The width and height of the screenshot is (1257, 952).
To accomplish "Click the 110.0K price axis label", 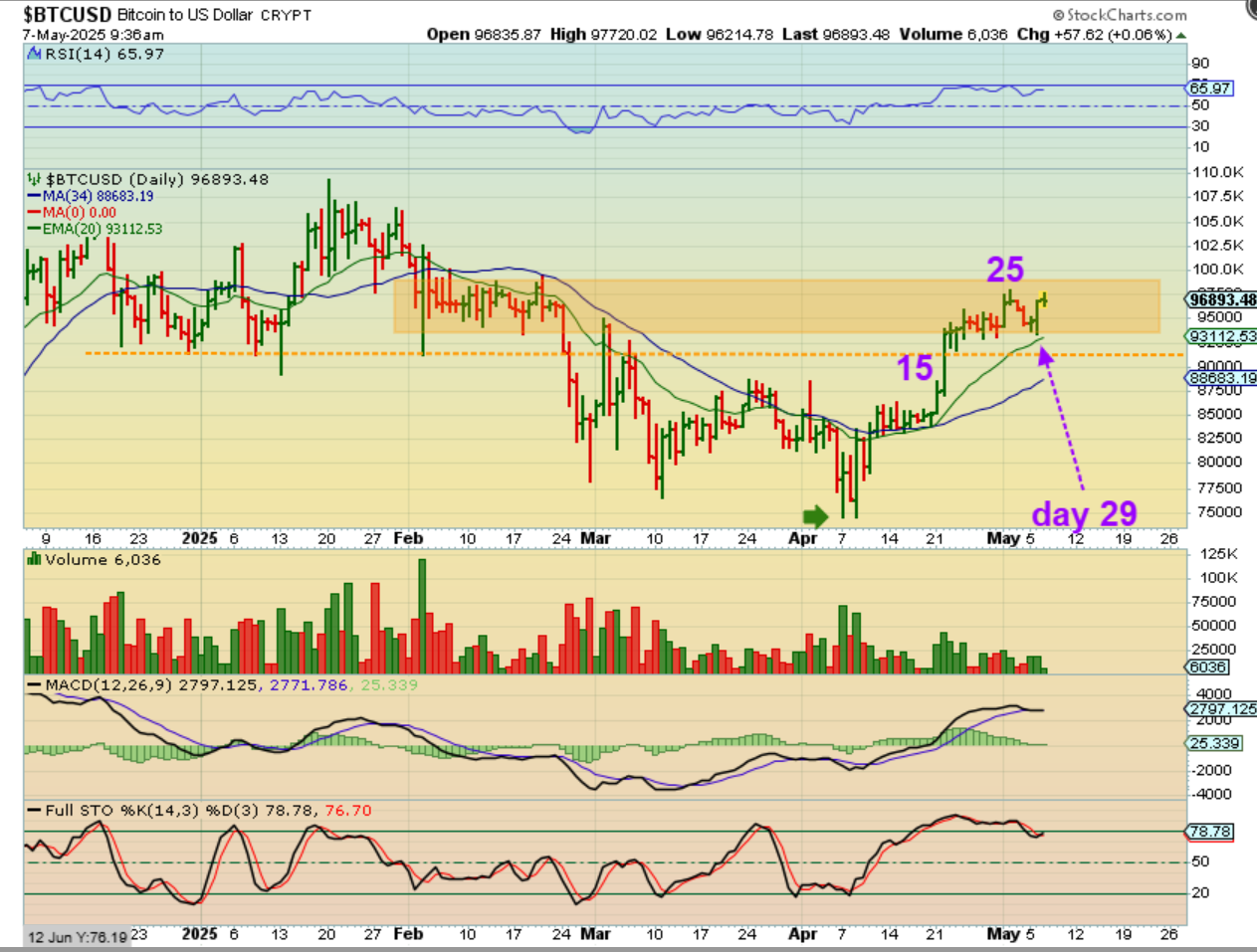I will [x=1219, y=172].
